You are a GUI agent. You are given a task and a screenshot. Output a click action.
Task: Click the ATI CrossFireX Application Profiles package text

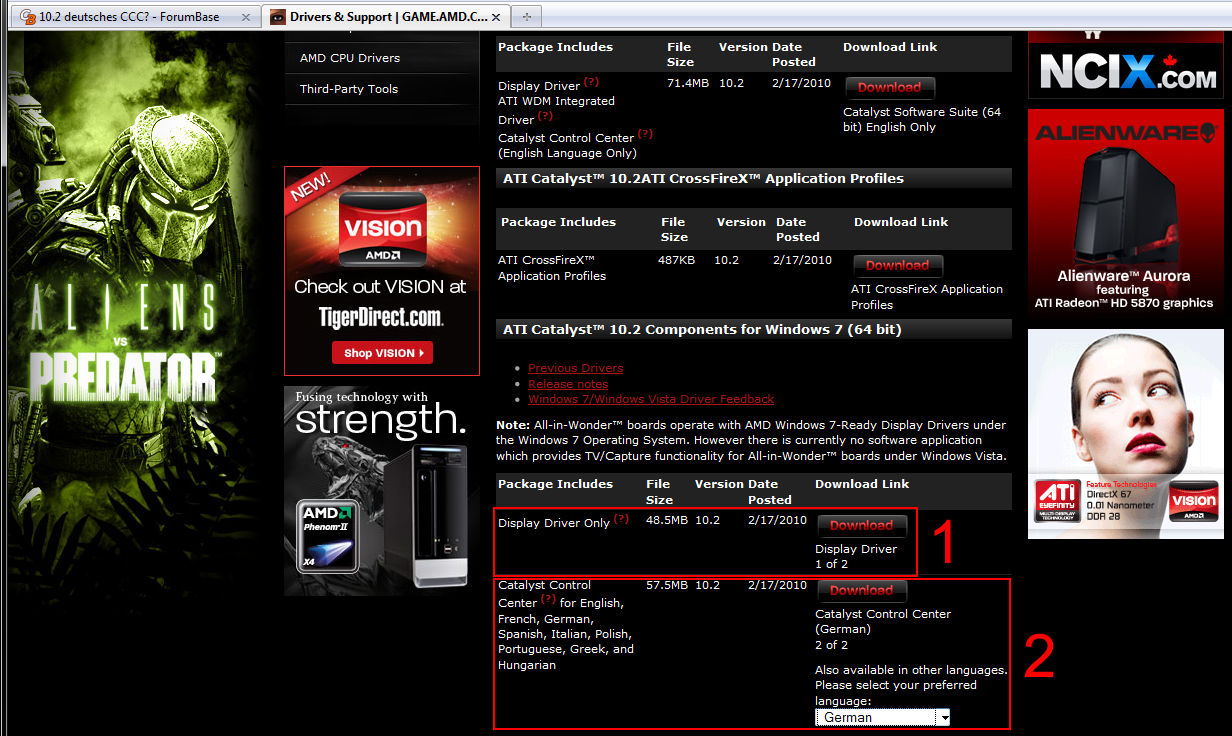click(552, 268)
